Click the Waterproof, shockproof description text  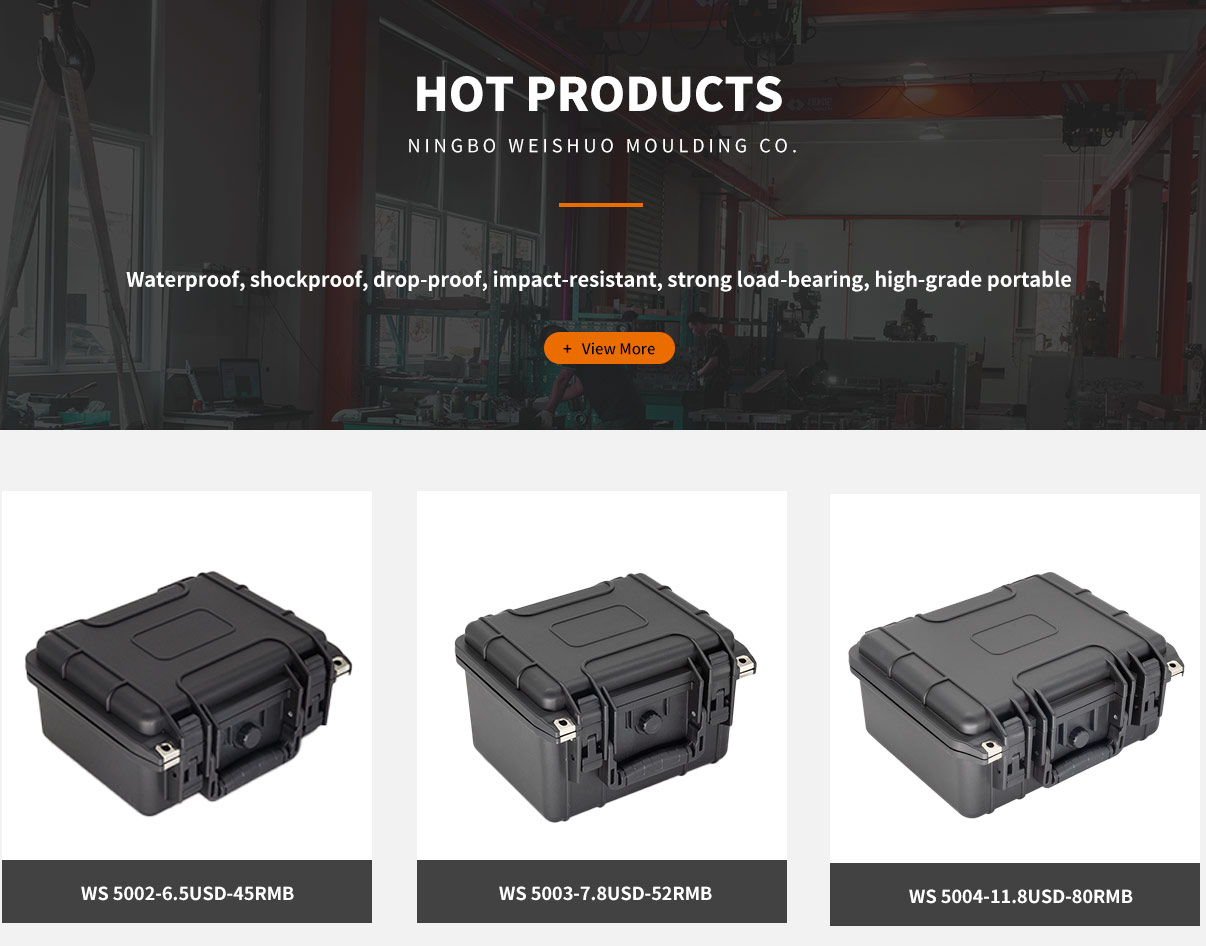[599, 279]
